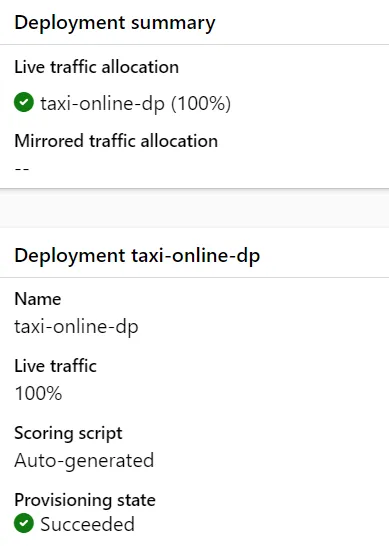Select the 'Succeeded' status text

click(x=87, y=524)
